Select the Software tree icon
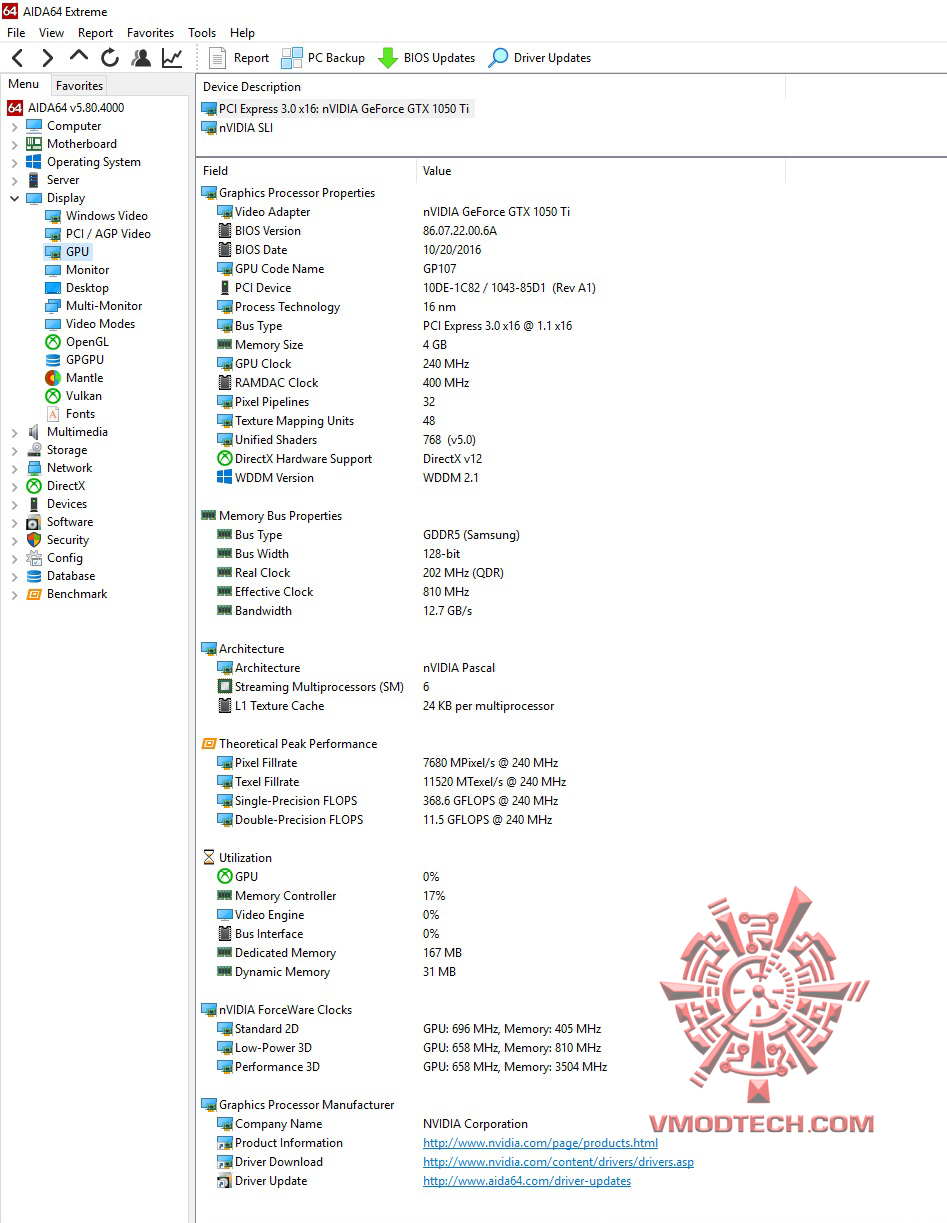Viewport: 947px width, 1223px height. click(34, 522)
